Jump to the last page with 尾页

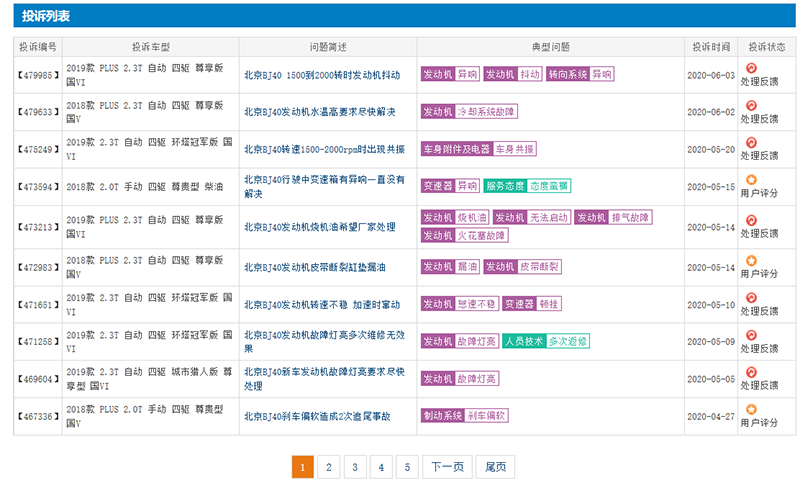click(494, 467)
